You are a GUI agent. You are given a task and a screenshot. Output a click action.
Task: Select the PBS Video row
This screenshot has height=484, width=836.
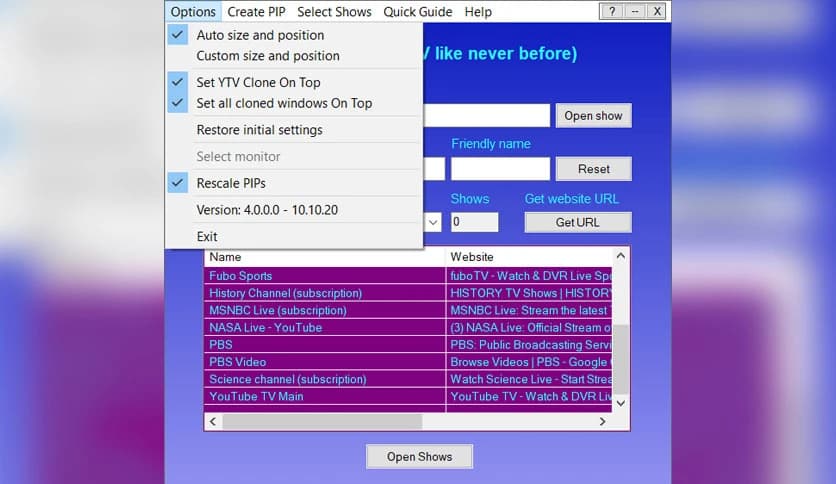point(324,362)
